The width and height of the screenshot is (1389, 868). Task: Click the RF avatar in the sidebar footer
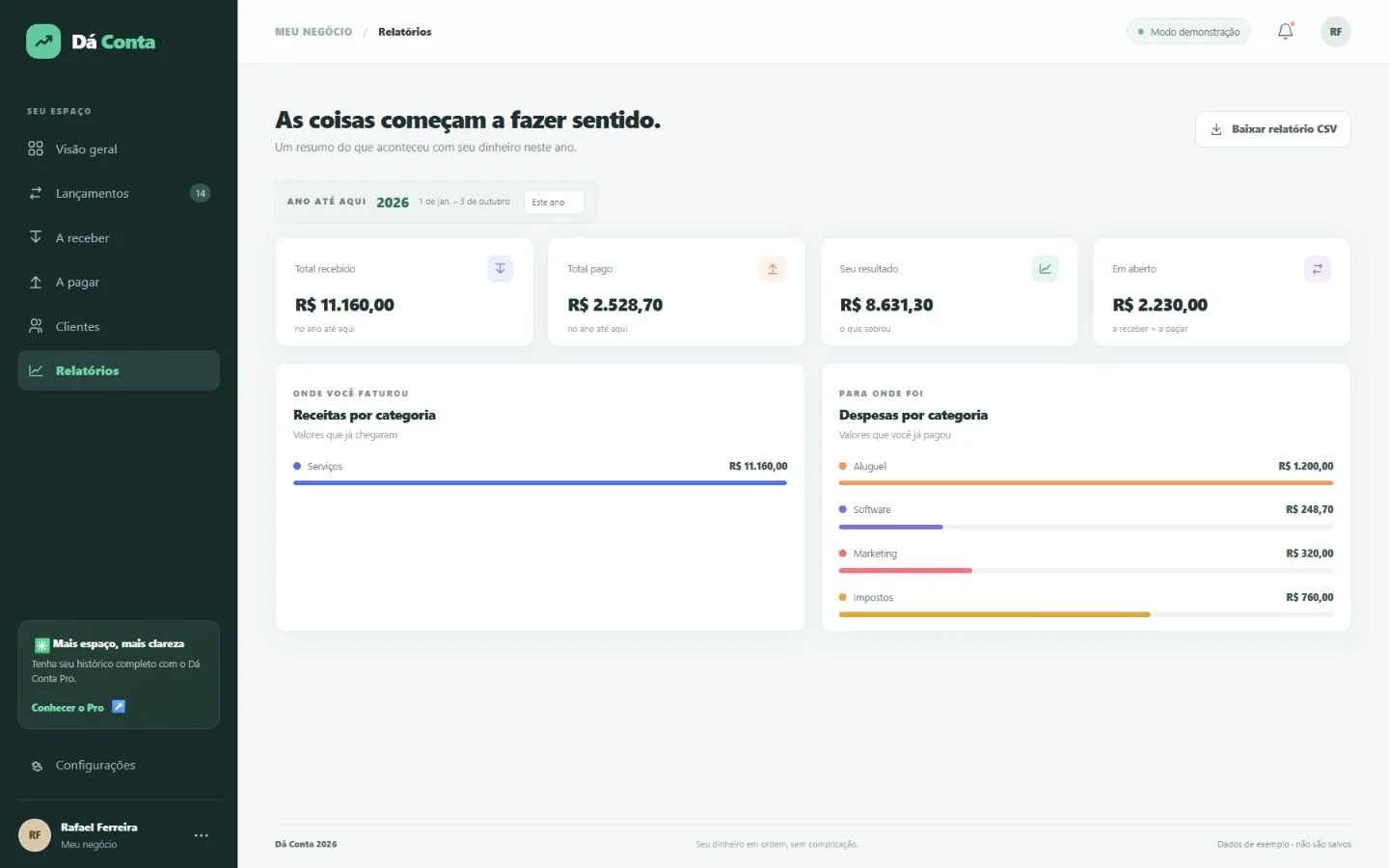(x=35, y=835)
